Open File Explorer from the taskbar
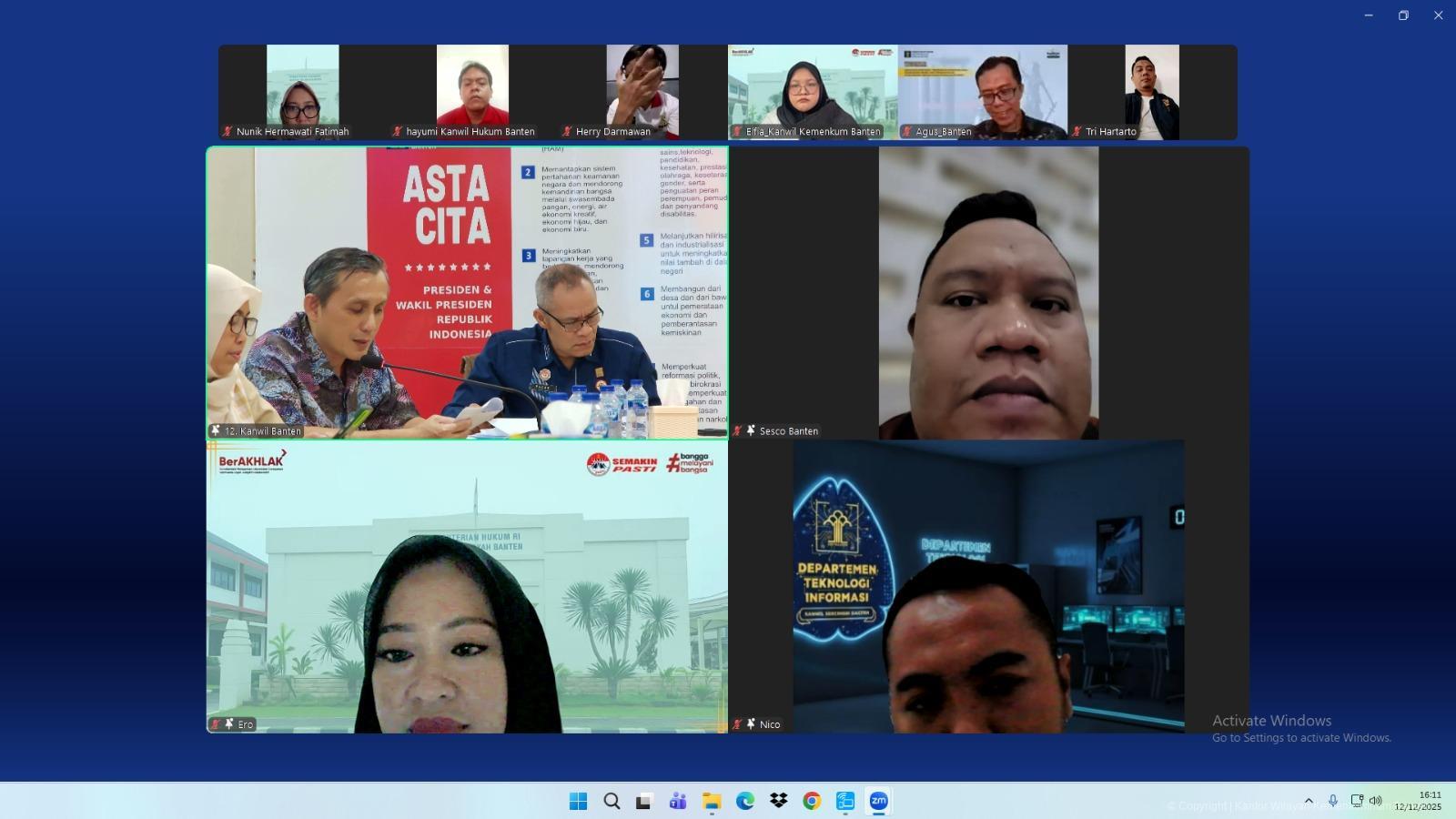The height and width of the screenshot is (819, 1456). pyautogui.click(x=712, y=801)
